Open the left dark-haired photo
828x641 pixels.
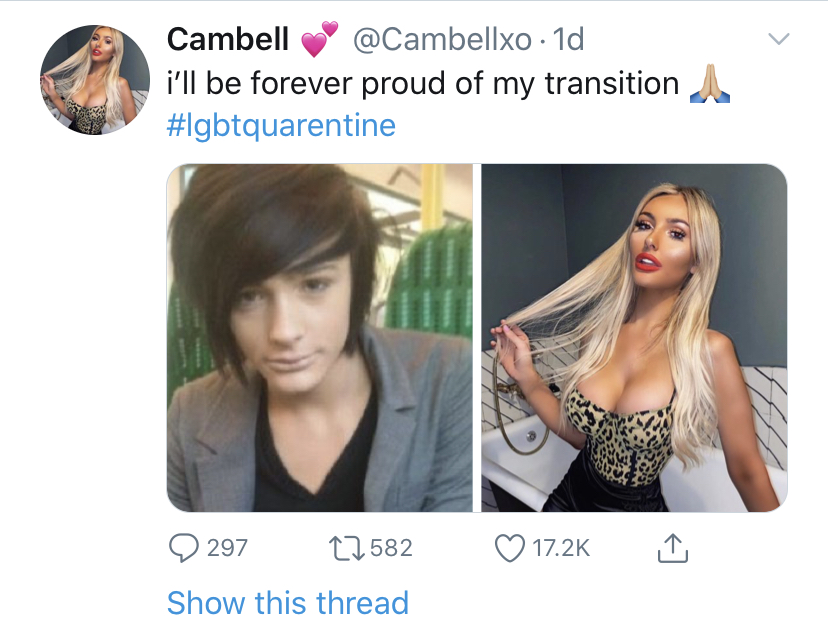[x=319, y=338]
